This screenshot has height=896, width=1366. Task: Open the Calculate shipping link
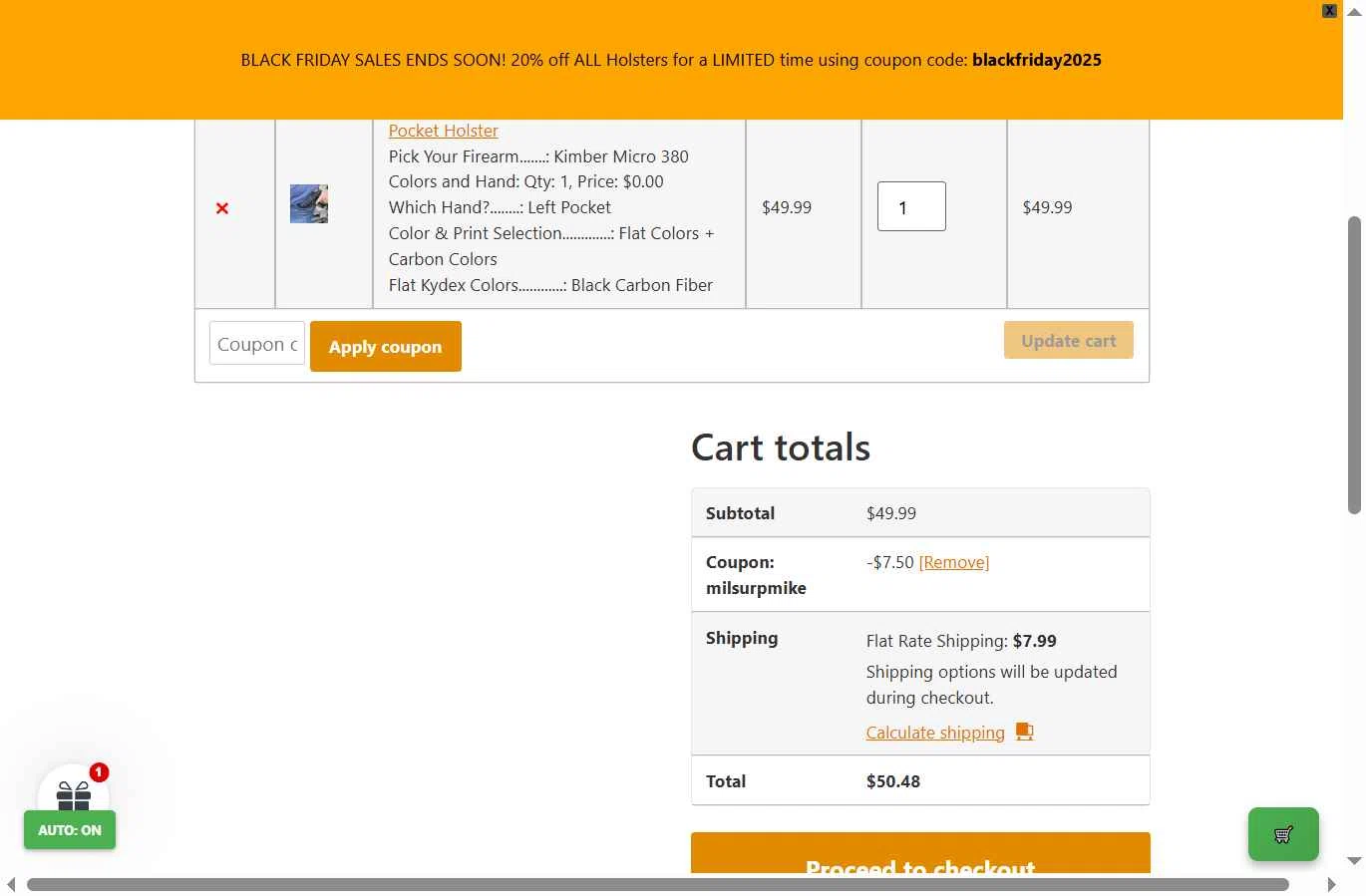click(x=935, y=733)
